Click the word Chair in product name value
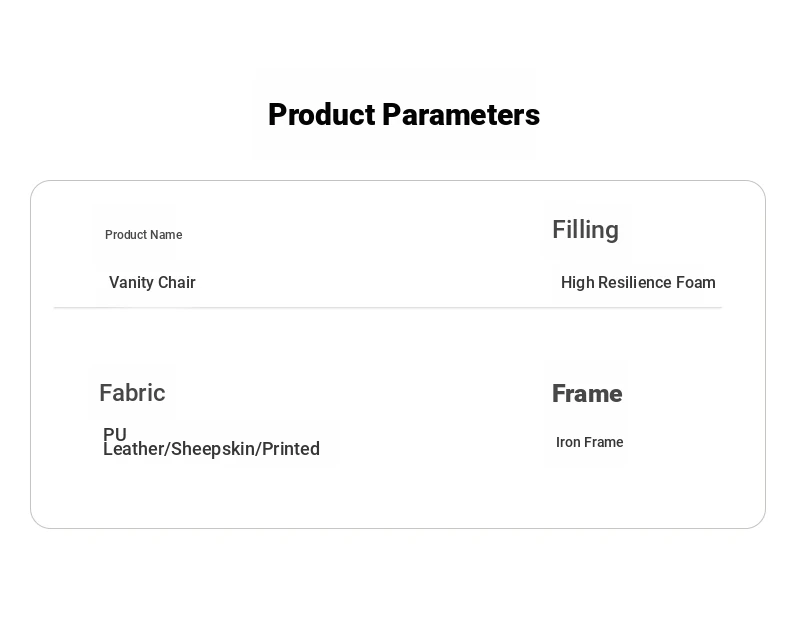This screenshot has width=790, height=622. (x=176, y=283)
